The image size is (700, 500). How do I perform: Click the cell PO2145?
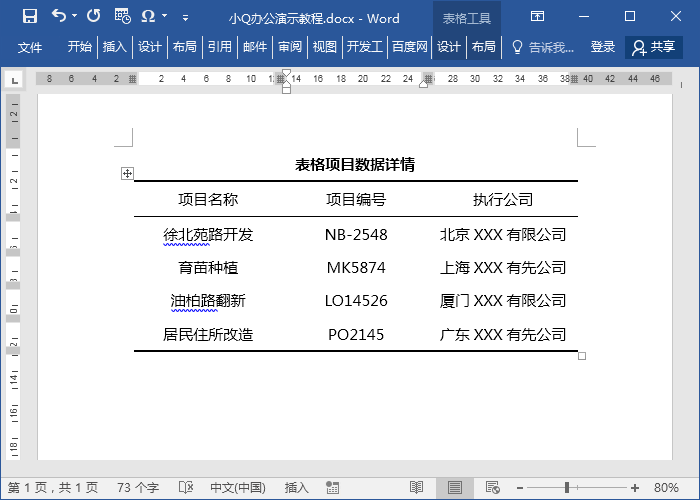coord(356,334)
